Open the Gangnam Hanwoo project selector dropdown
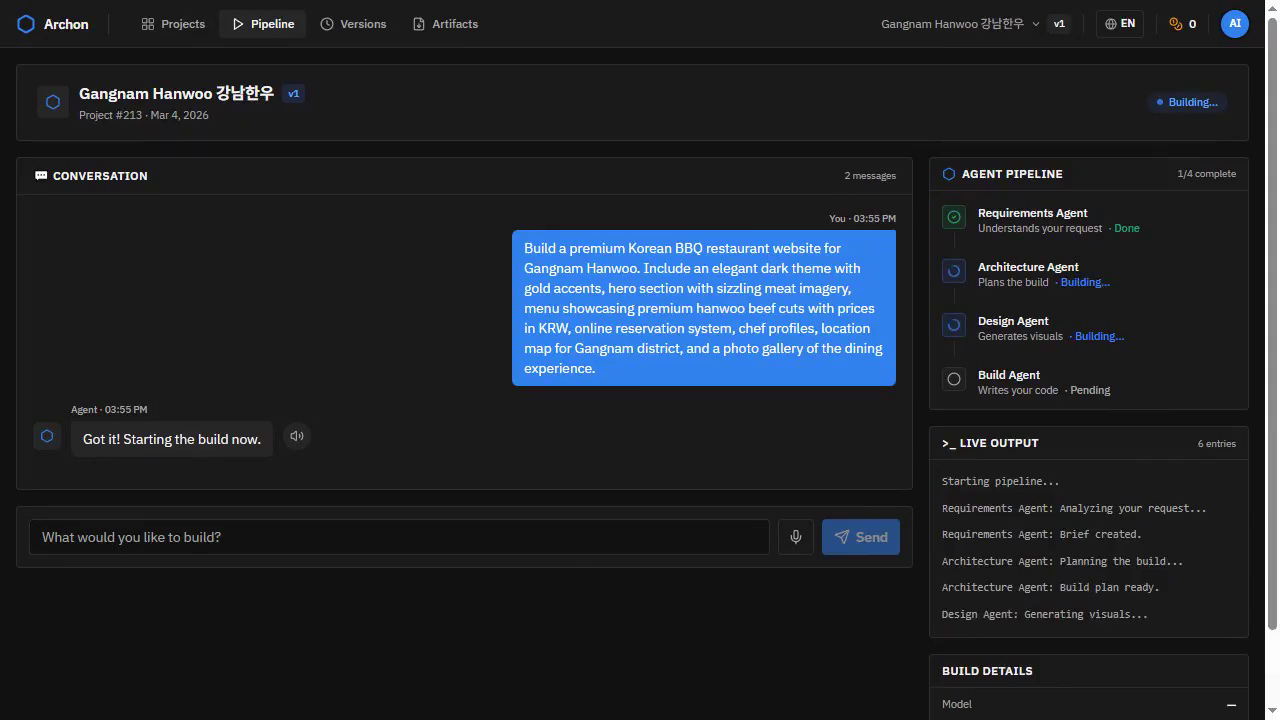1280x720 pixels. click(x=960, y=24)
